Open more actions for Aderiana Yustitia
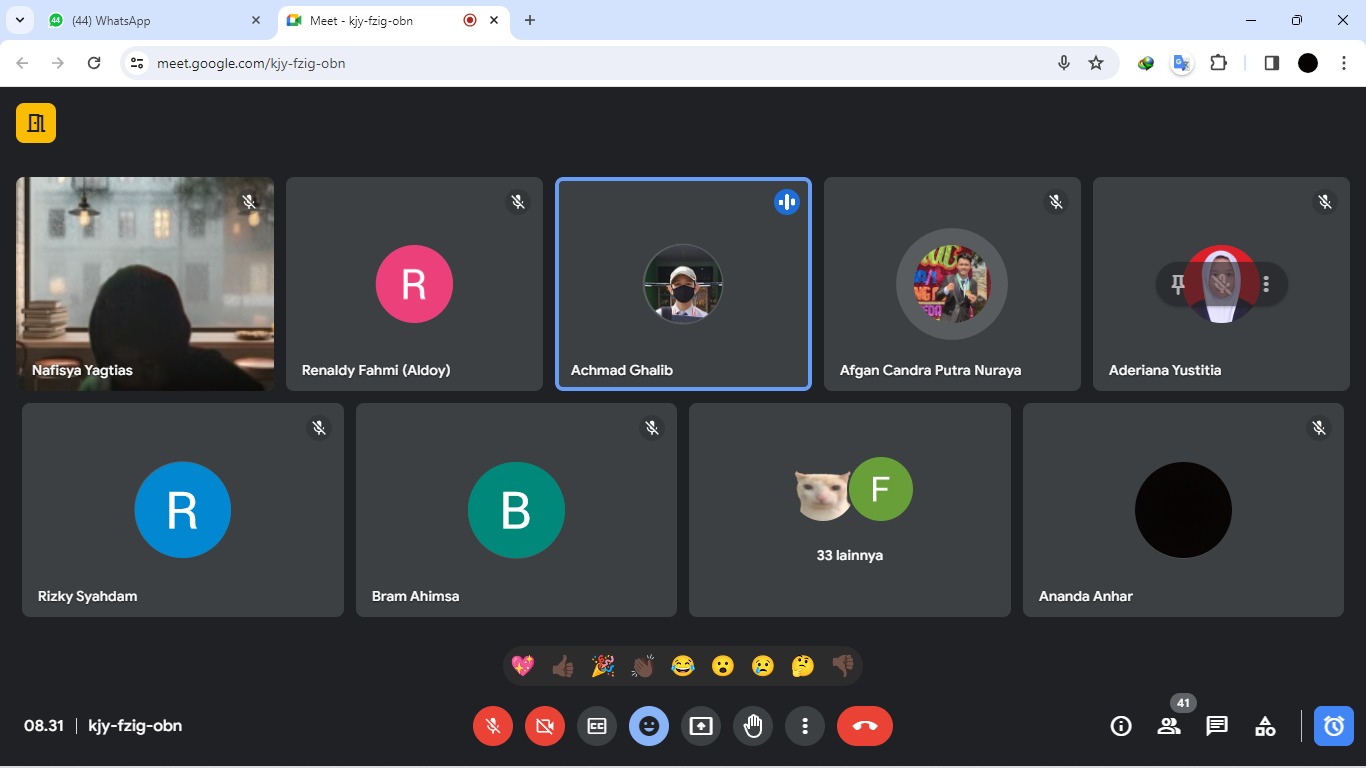Image resolution: width=1366 pixels, height=768 pixels. point(1266,284)
